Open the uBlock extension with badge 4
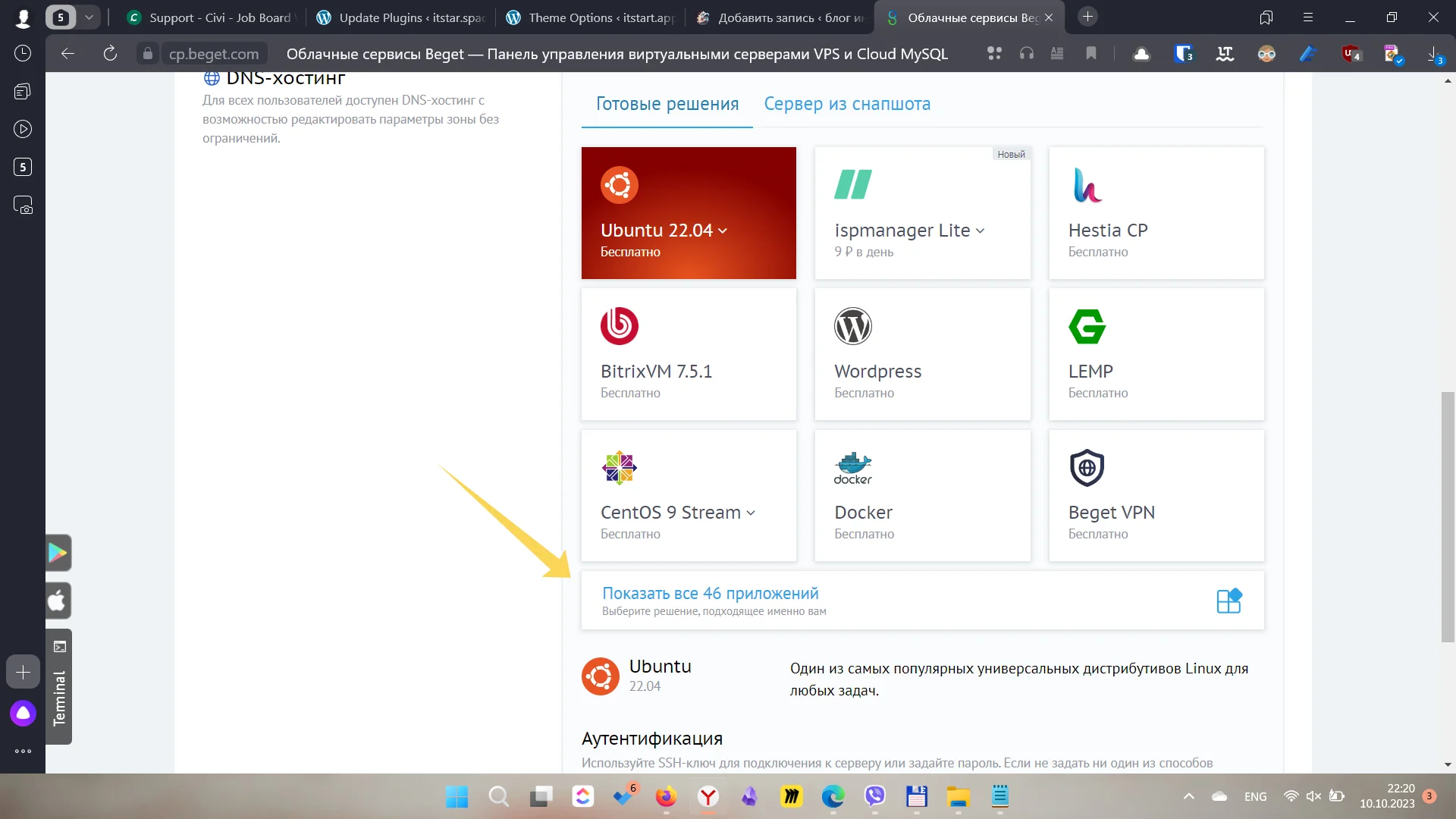Image resolution: width=1456 pixels, height=819 pixels. (x=1351, y=54)
